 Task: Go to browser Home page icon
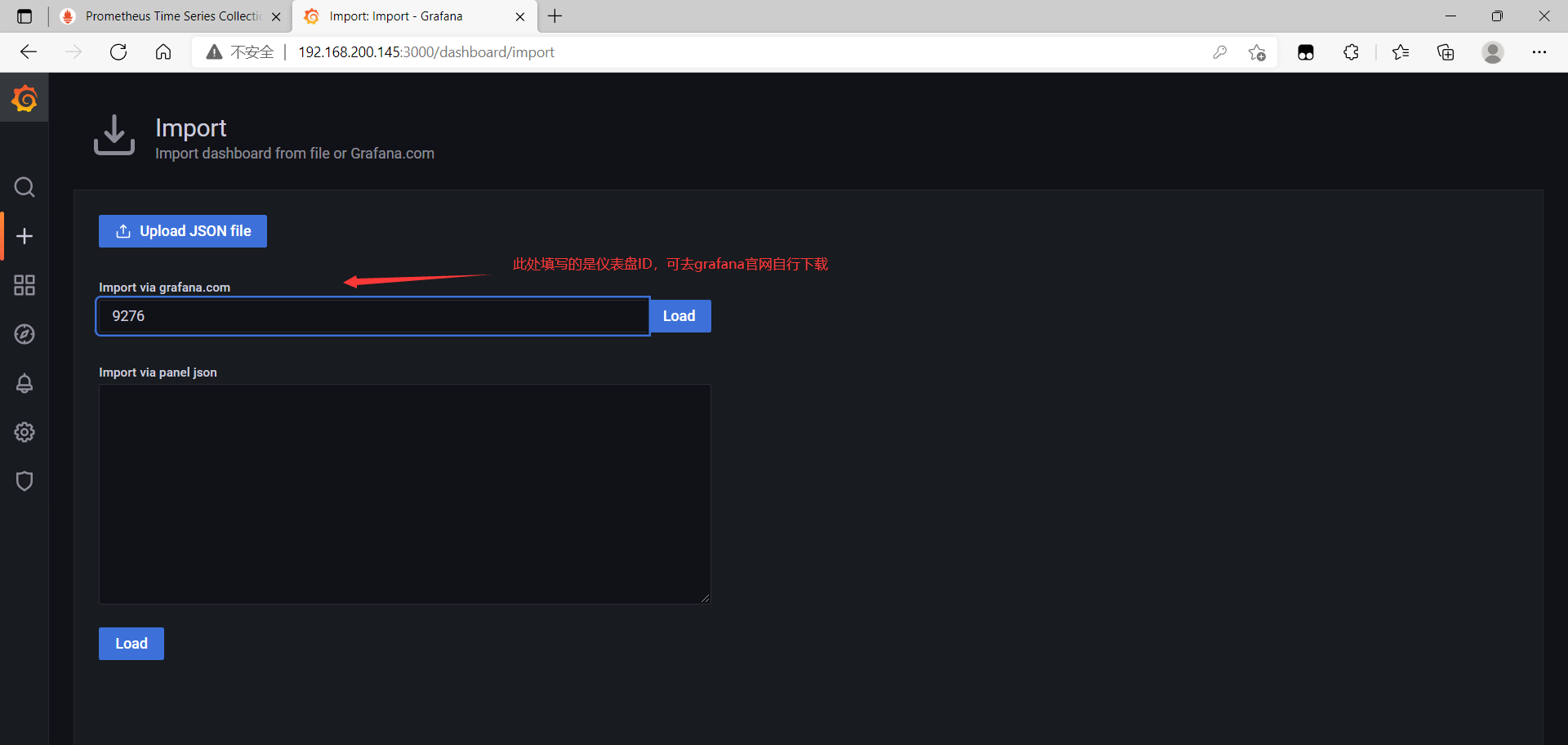[x=163, y=52]
